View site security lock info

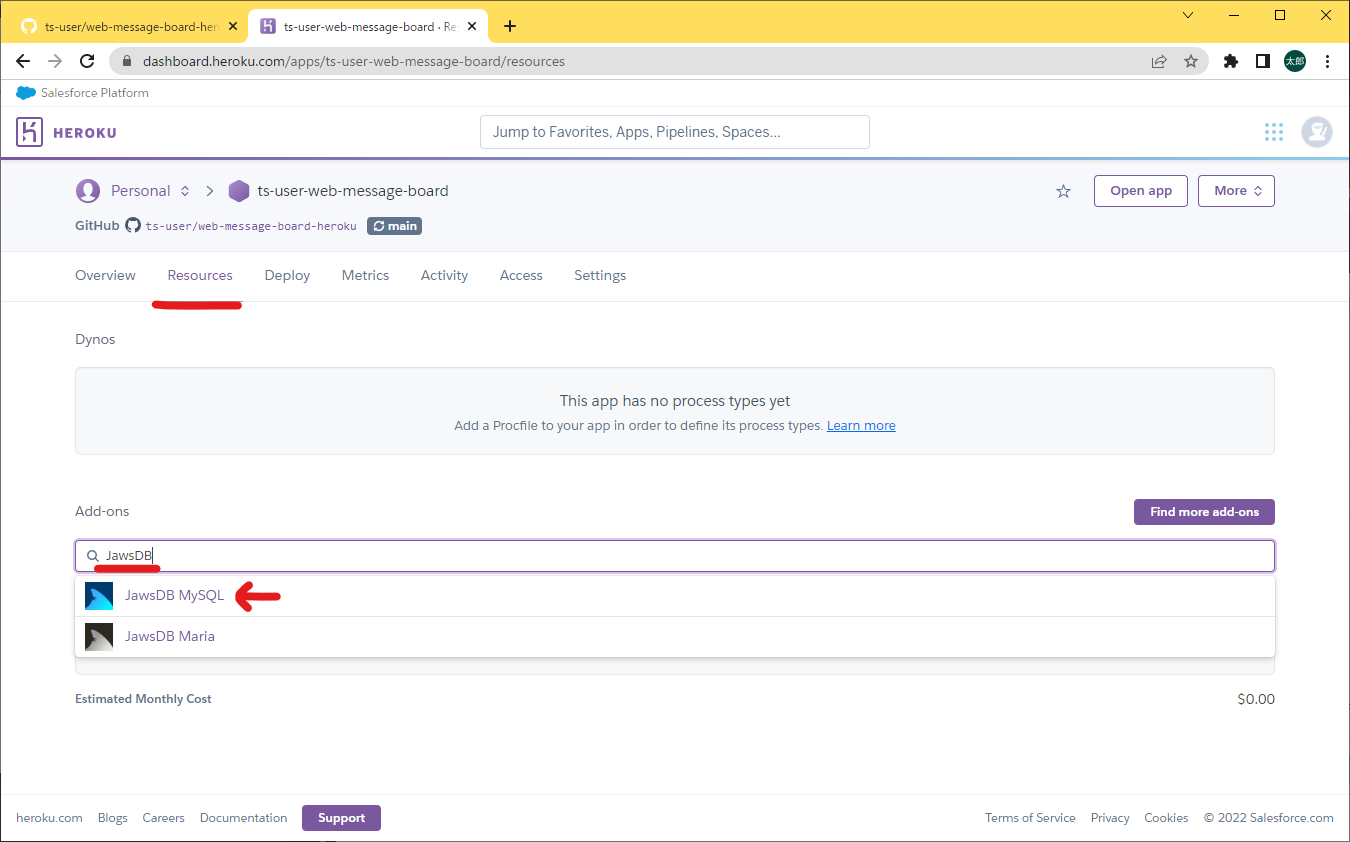click(x=127, y=61)
